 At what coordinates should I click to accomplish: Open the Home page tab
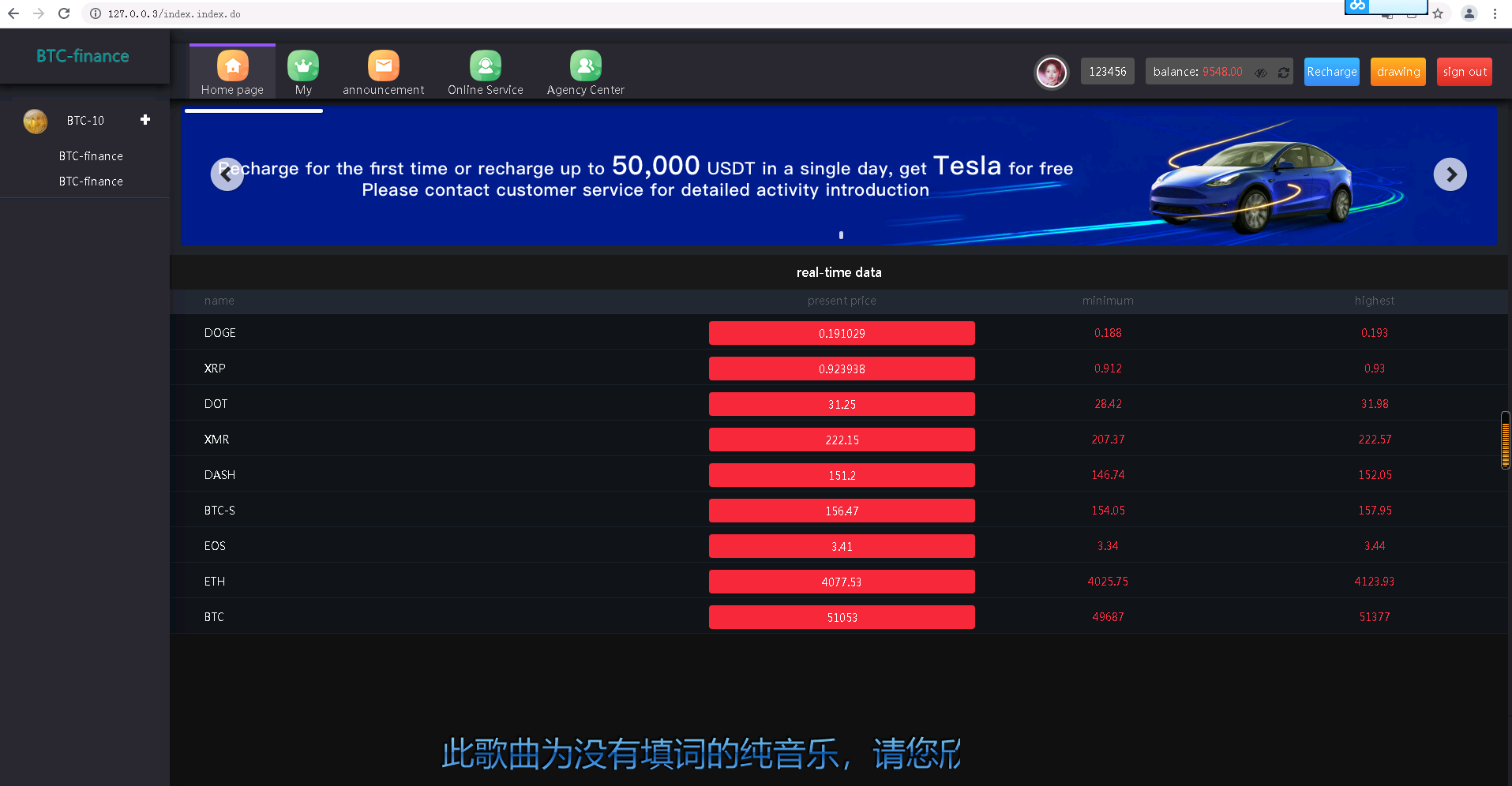(232, 73)
